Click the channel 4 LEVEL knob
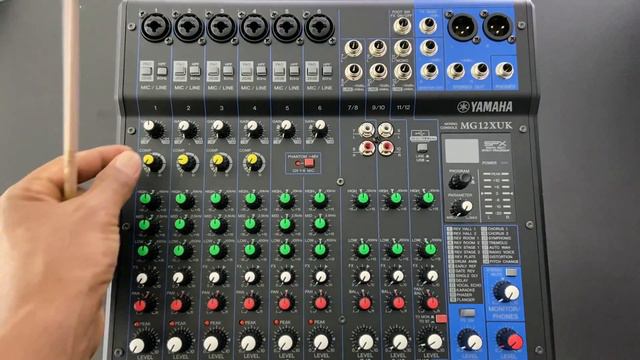This screenshot has width=640, height=360. click(250, 342)
